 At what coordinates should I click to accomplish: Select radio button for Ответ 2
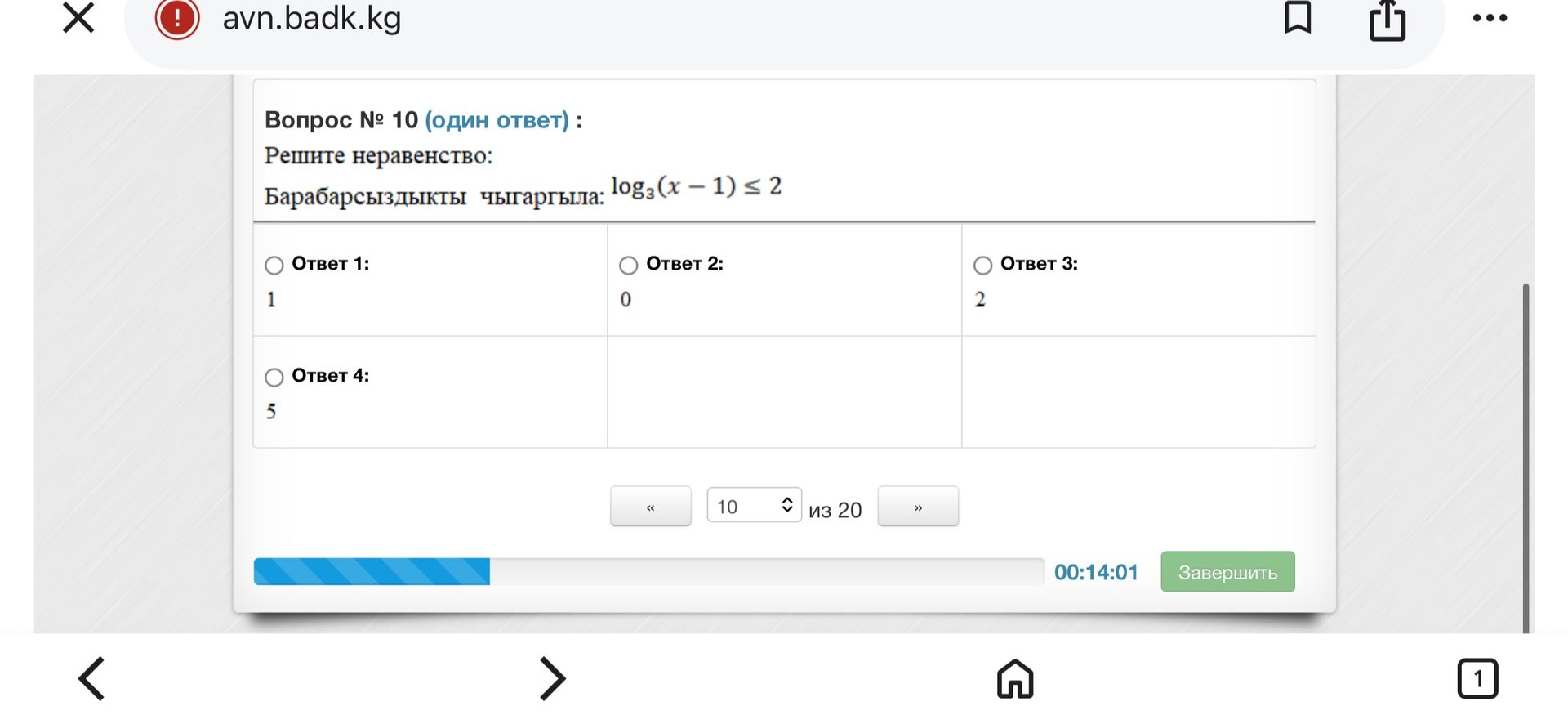click(x=628, y=265)
